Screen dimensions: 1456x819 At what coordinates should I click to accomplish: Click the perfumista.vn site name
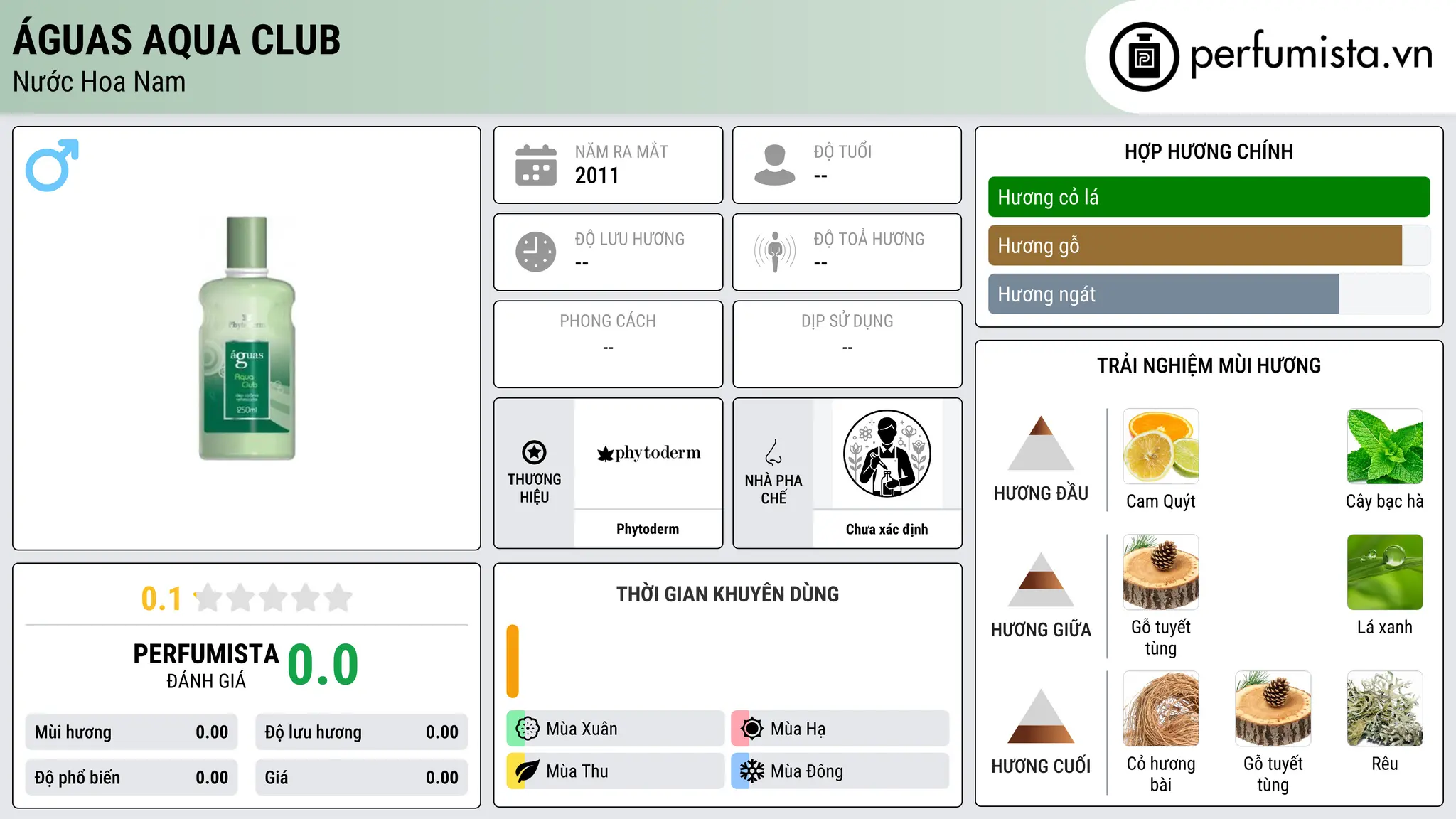[x=1312, y=53]
